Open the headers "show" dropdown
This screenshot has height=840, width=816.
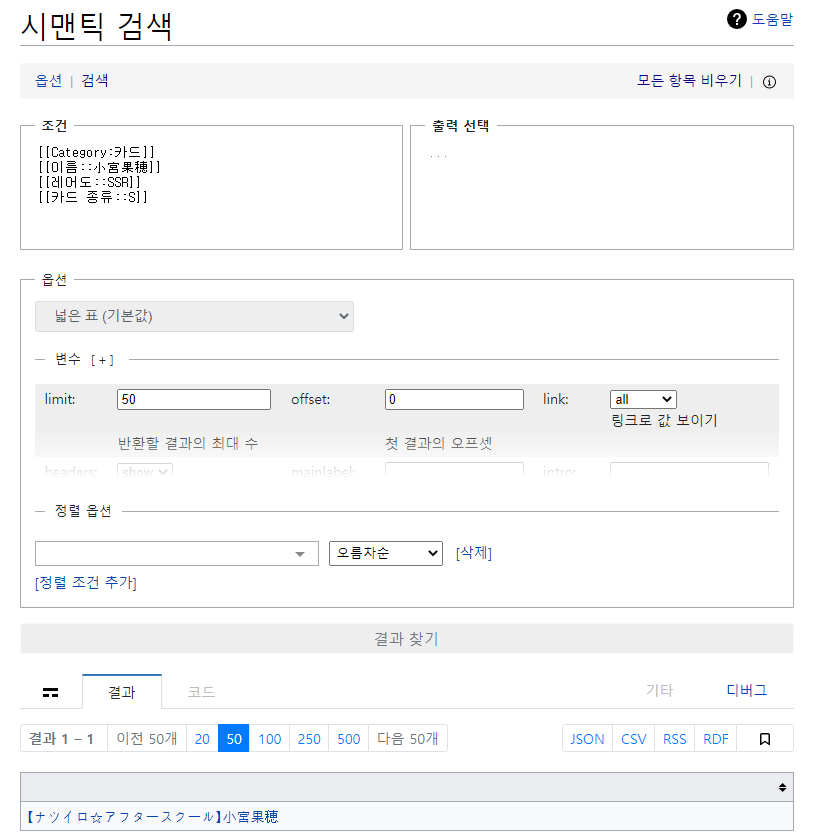pos(144,470)
